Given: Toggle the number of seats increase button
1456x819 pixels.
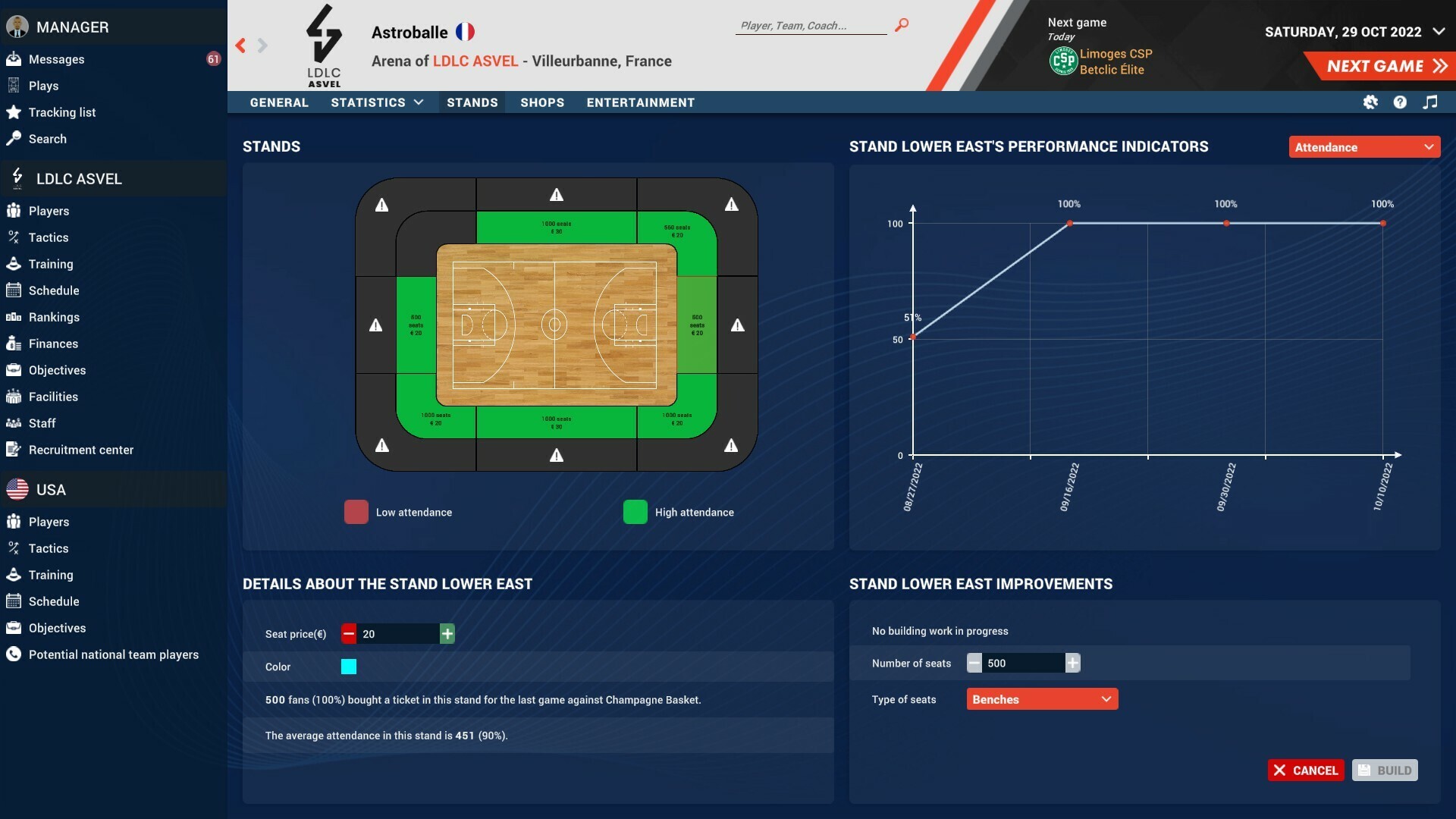Looking at the screenshot, I should pos(1073,662).
